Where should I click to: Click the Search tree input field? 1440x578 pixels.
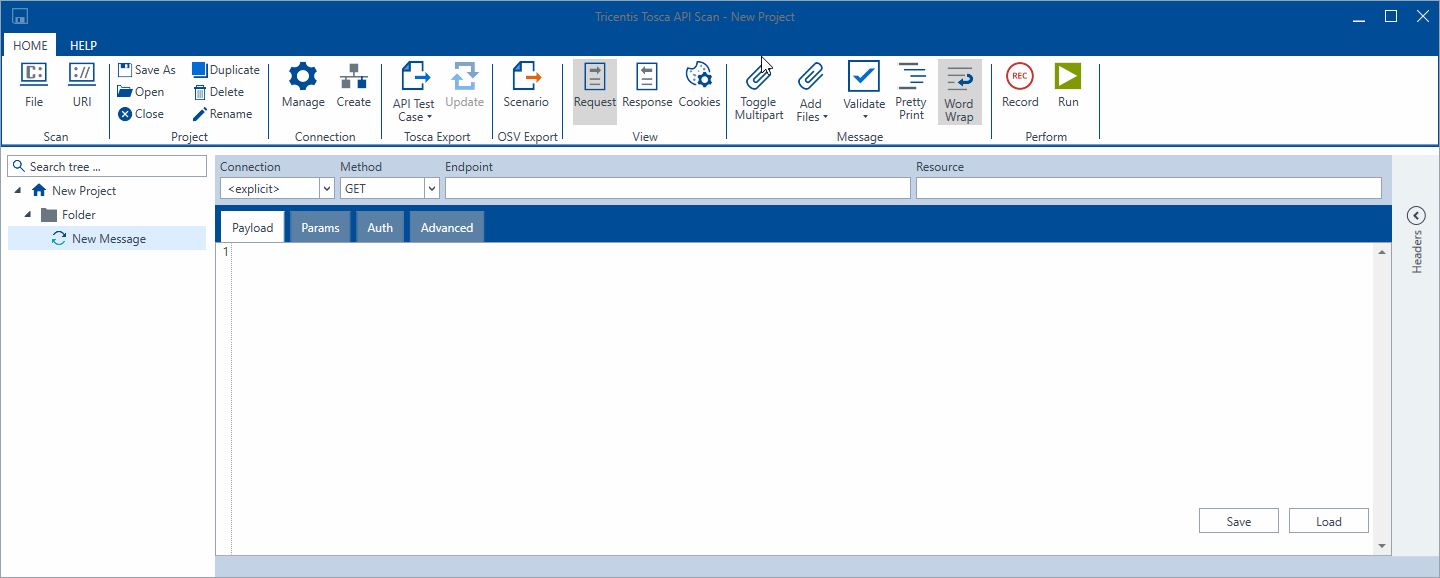coord(107,167)
